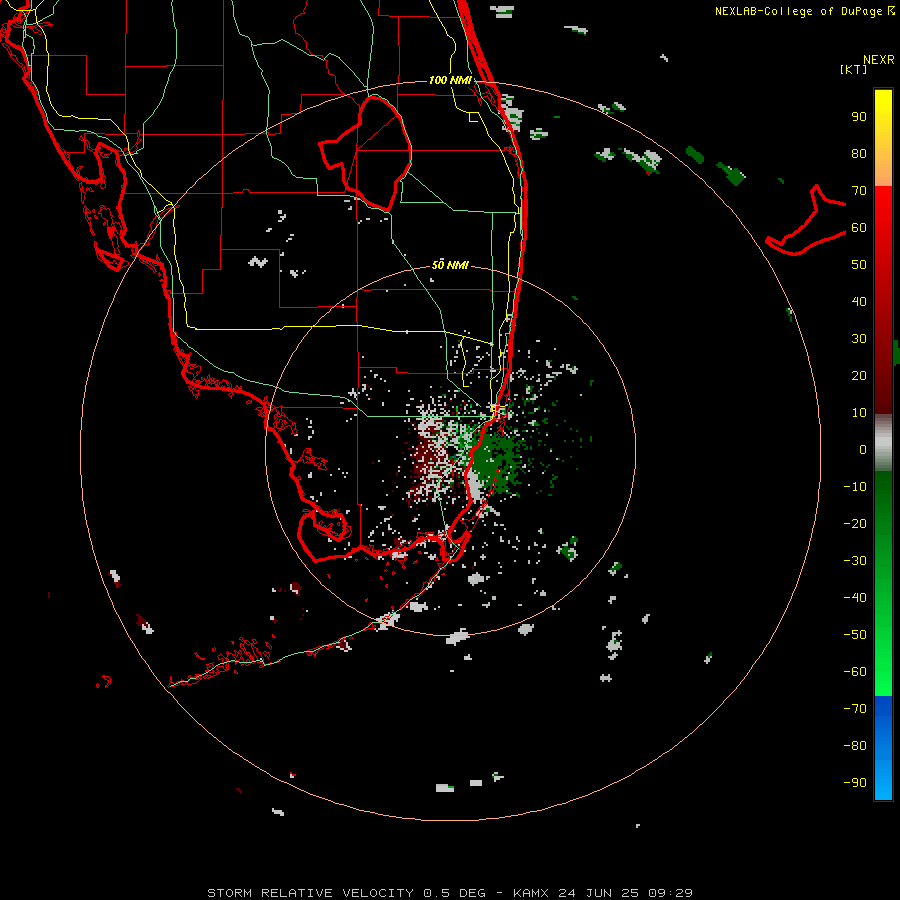Viewport: 900px width, 900px height.
Task: Click the -70 value on the velocity scale
Action: pos(855,709)
